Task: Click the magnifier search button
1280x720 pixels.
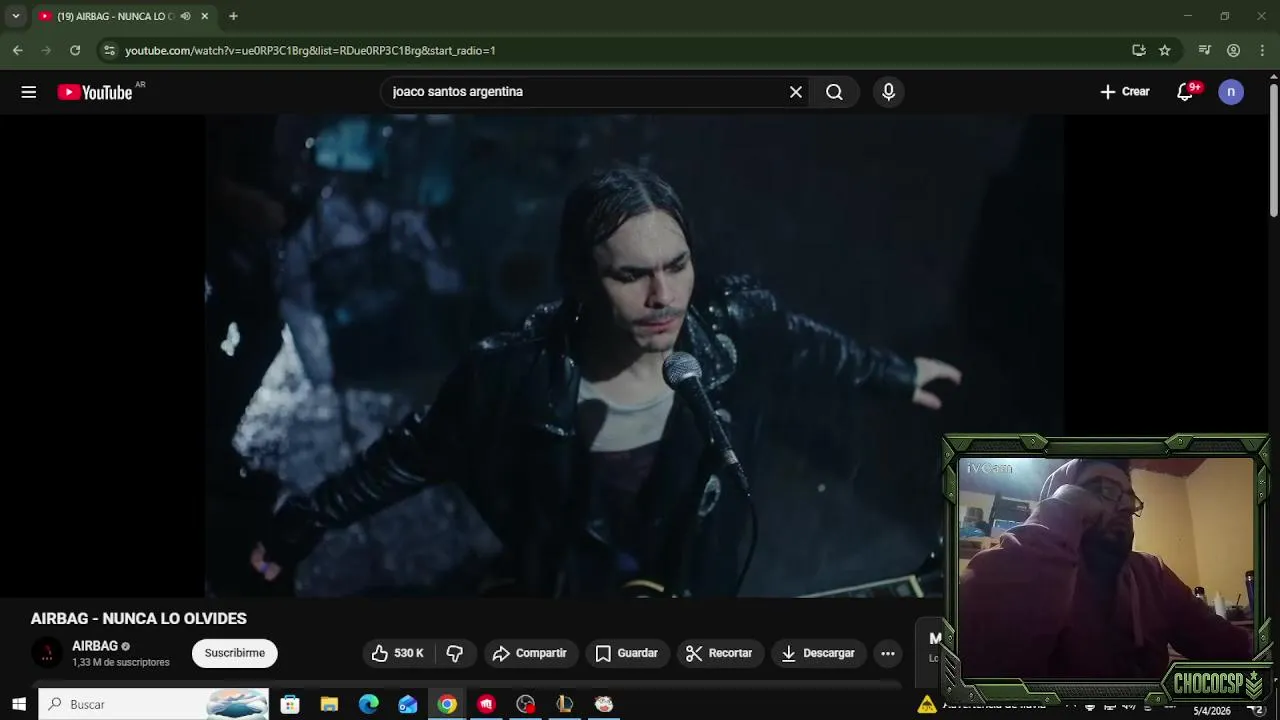Action: coord(834,92)
